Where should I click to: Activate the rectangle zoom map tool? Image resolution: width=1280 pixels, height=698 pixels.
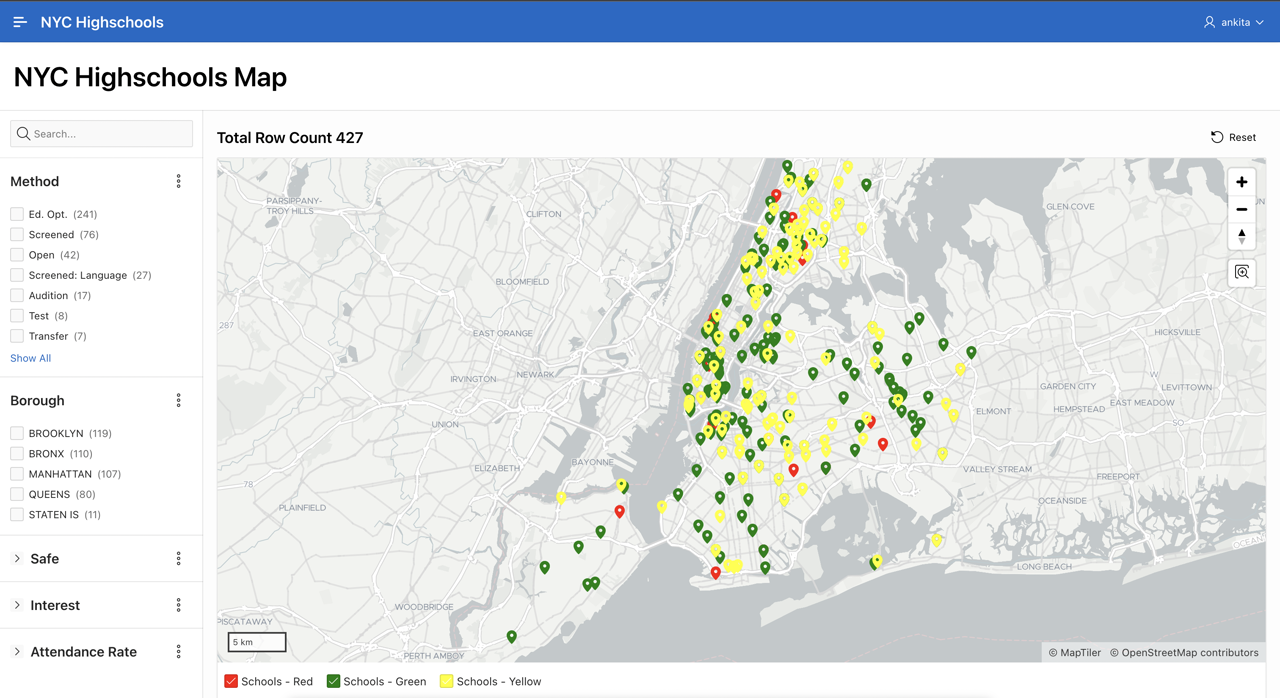tap(1241, 273)
